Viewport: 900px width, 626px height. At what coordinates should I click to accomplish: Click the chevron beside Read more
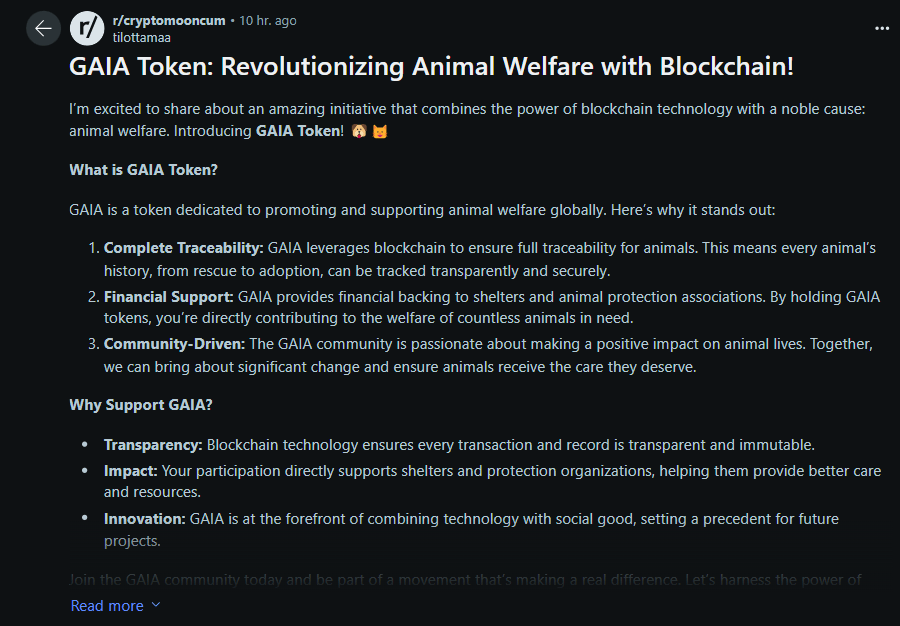coord(156,605)
